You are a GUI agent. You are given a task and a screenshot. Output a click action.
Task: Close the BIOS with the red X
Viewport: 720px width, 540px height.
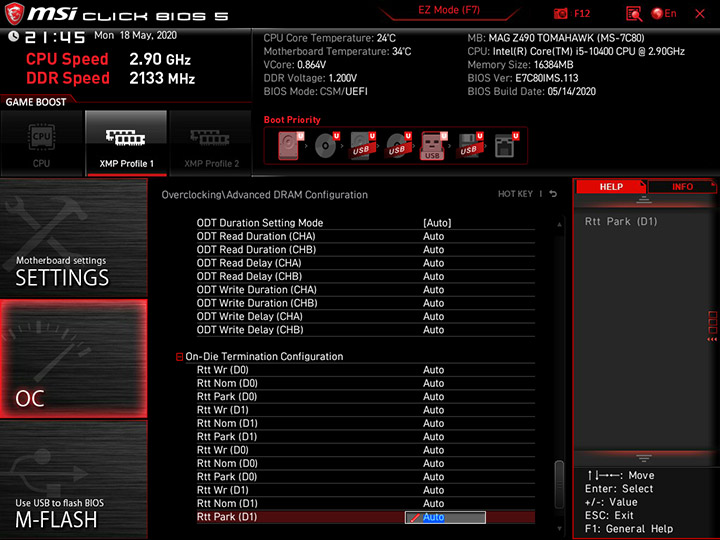click(700, 14)
